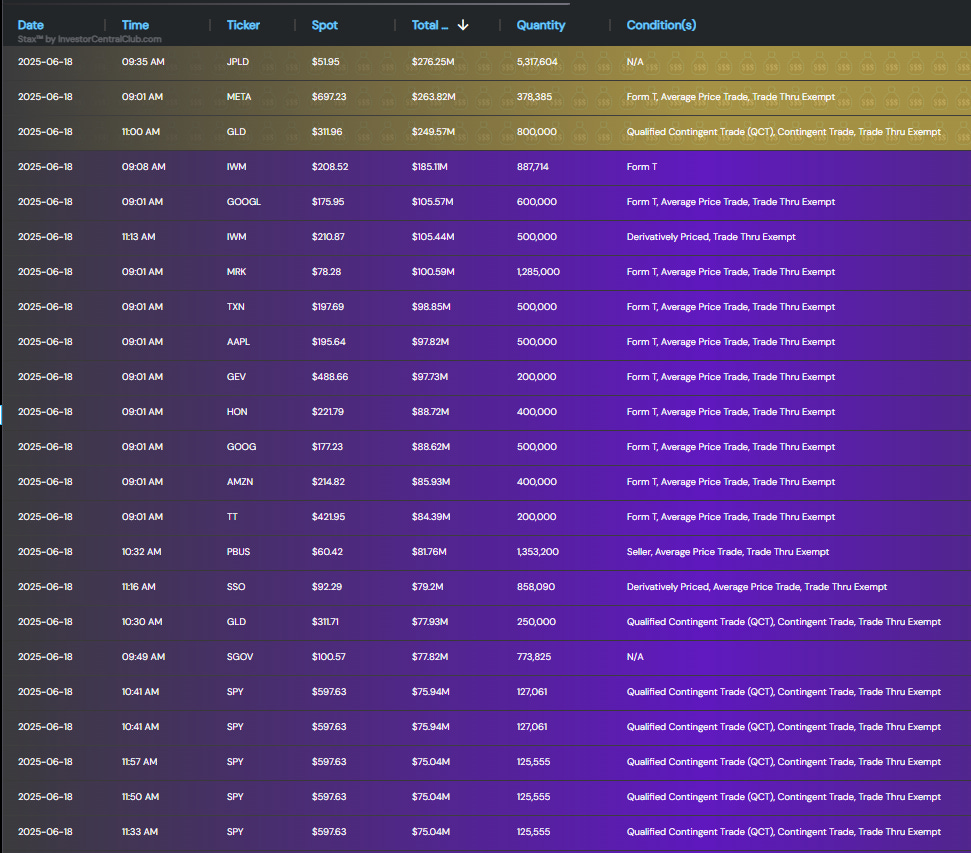The width and height of the screenshot is (971, 853).
Task: Click the $210.87 spot price
Action: [x=328, y=237]
